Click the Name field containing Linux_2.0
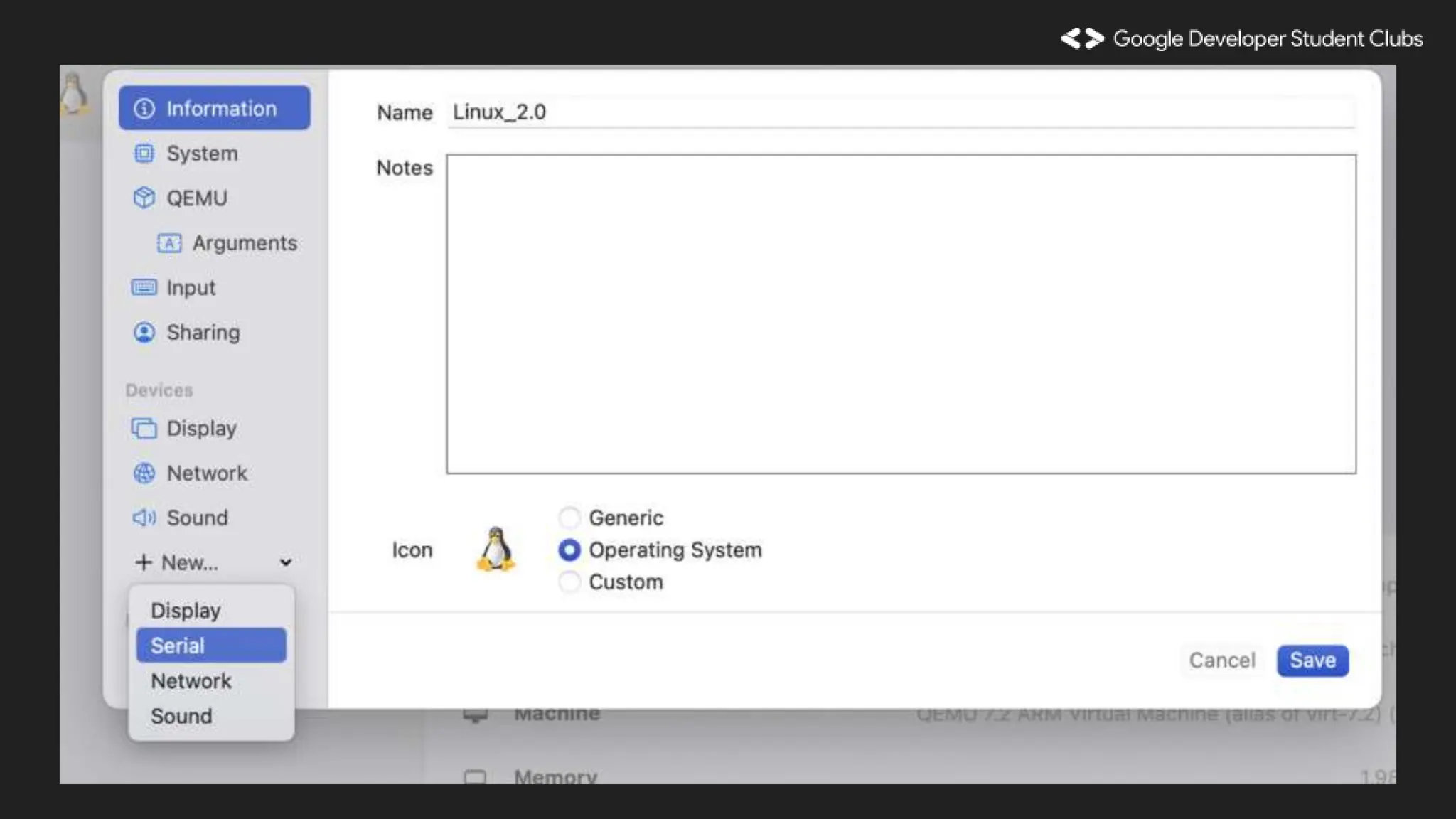This screenshot has width=1456, height=819. point(900,112)
